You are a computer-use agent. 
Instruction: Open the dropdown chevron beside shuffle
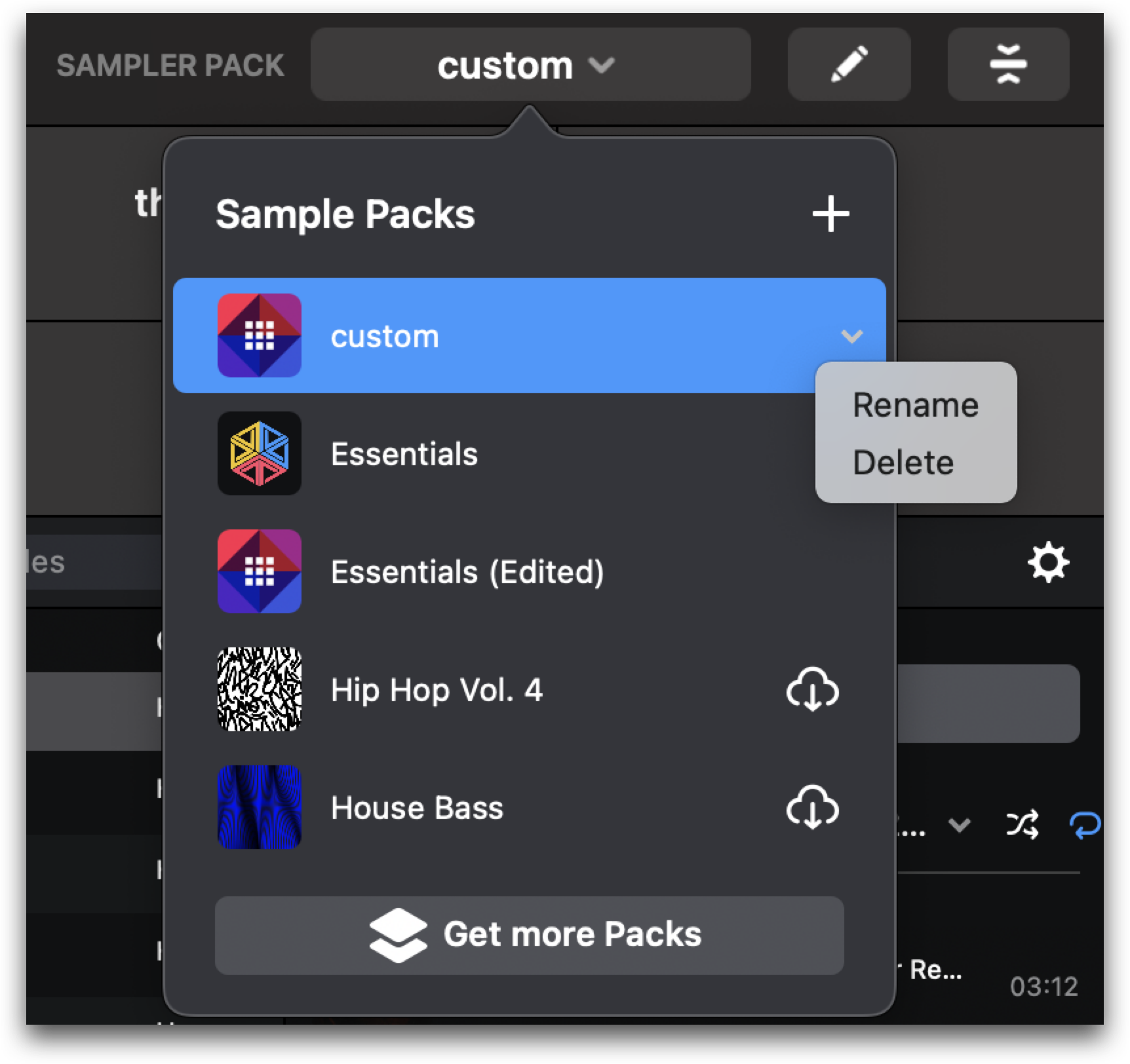(960, 825)
